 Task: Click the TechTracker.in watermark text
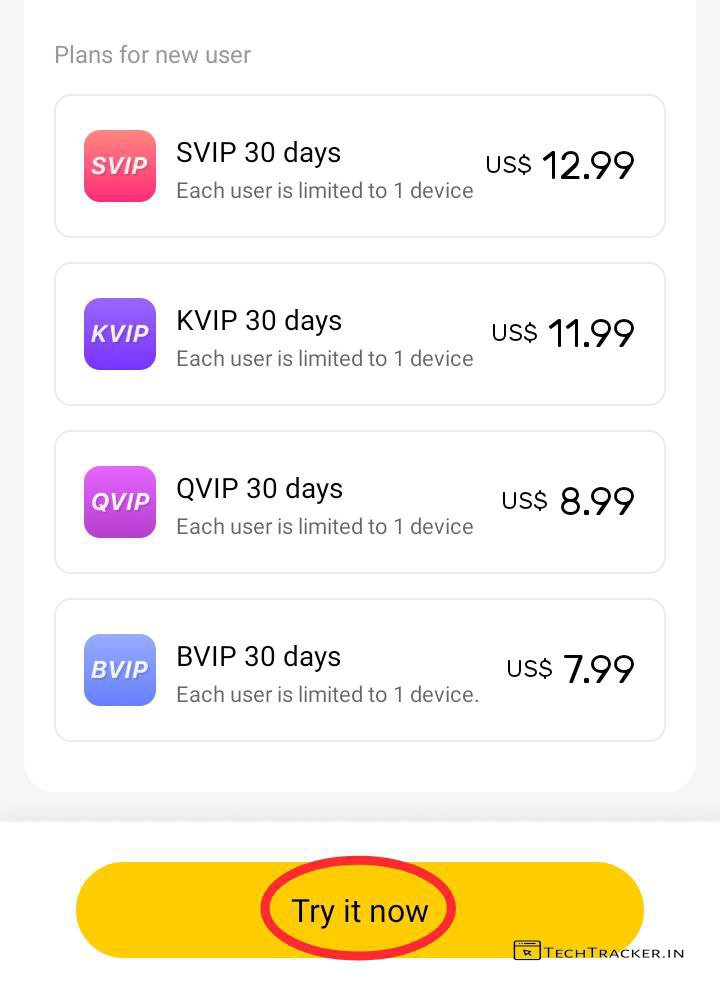[x=614, y=952]
